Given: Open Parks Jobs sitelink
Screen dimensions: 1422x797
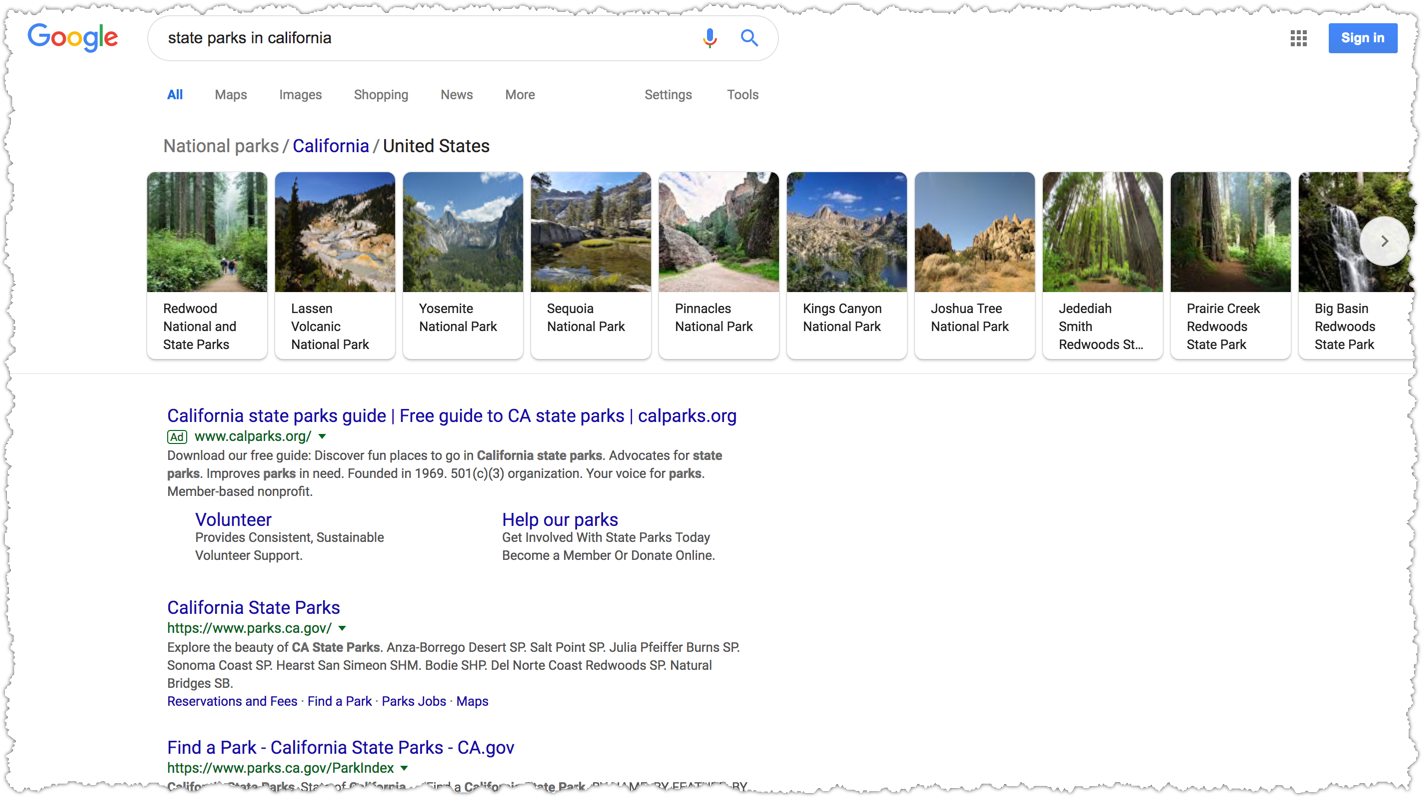Looking at the screenshot, I should click(x=414, y=702).
